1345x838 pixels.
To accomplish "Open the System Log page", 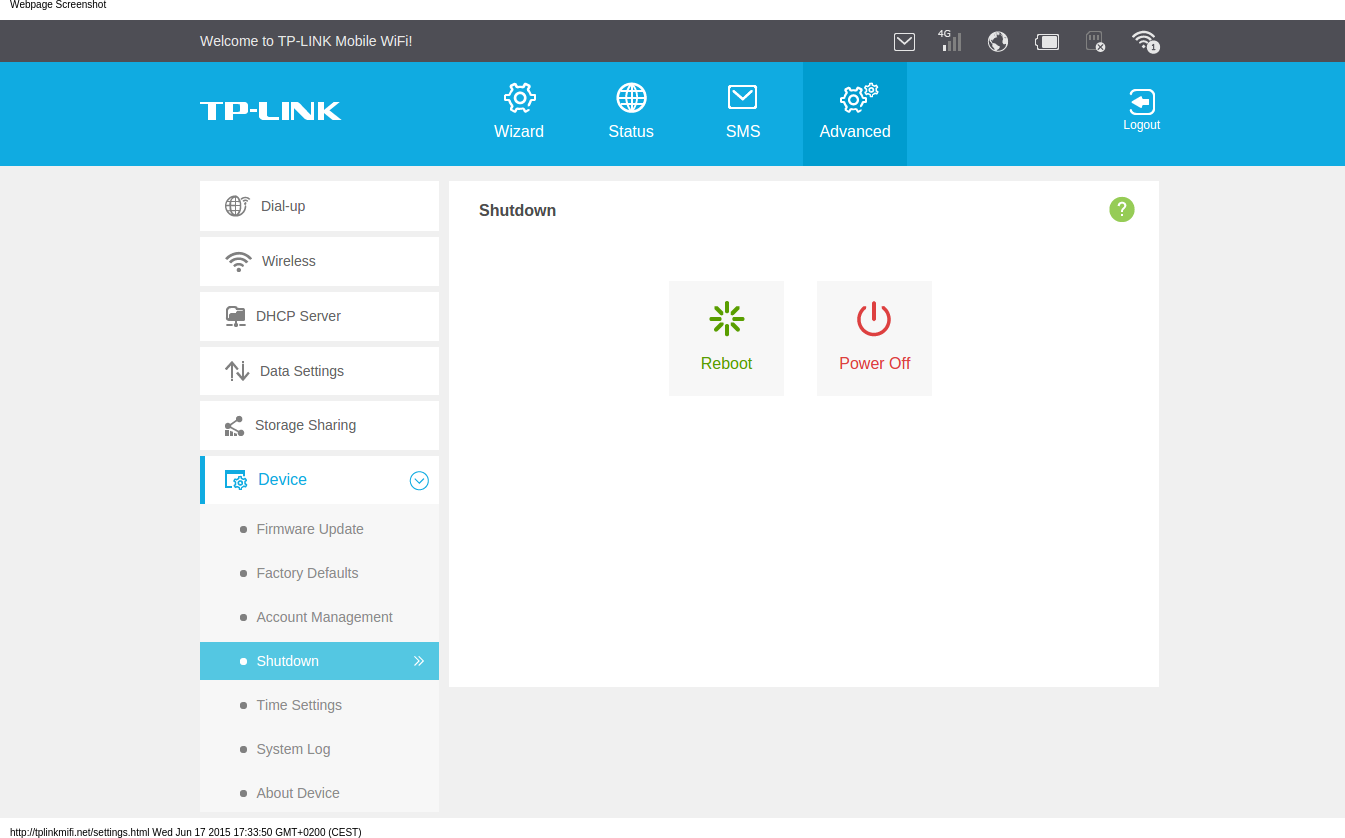I will pos(293,749).
